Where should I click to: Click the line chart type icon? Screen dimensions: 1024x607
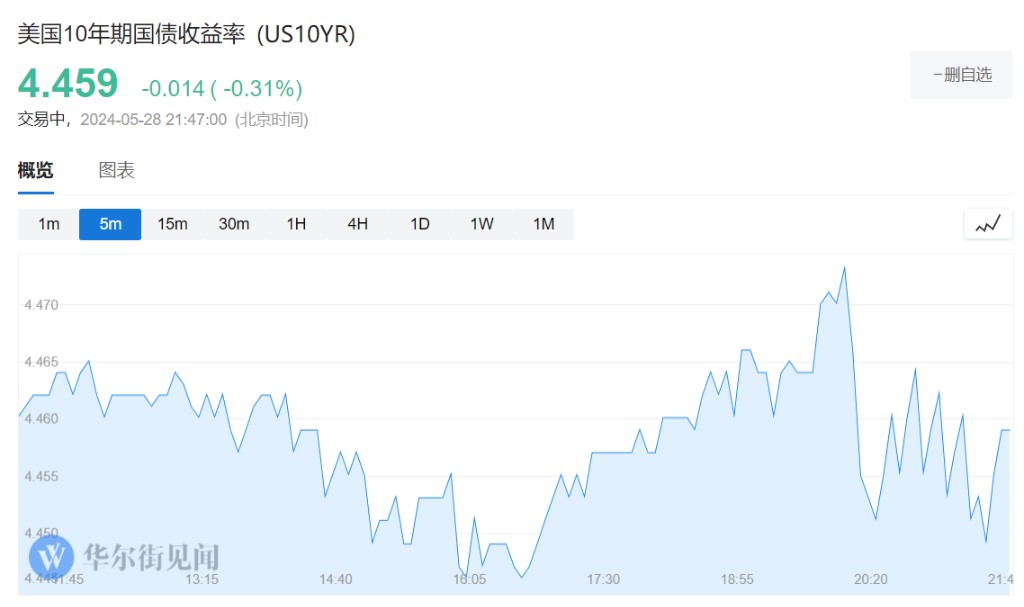point(988,225)
